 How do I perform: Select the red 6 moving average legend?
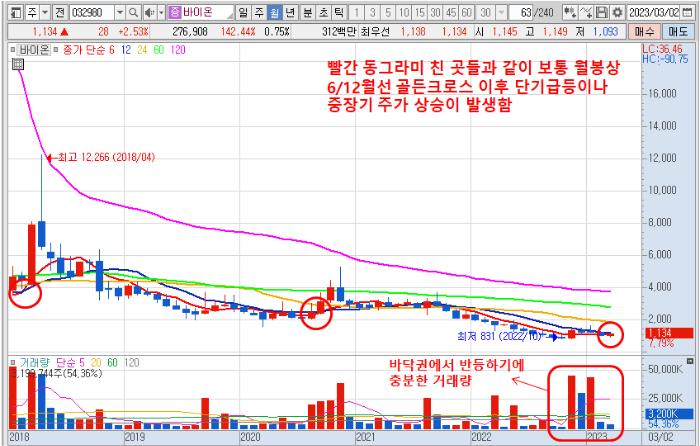pos(112,50)
